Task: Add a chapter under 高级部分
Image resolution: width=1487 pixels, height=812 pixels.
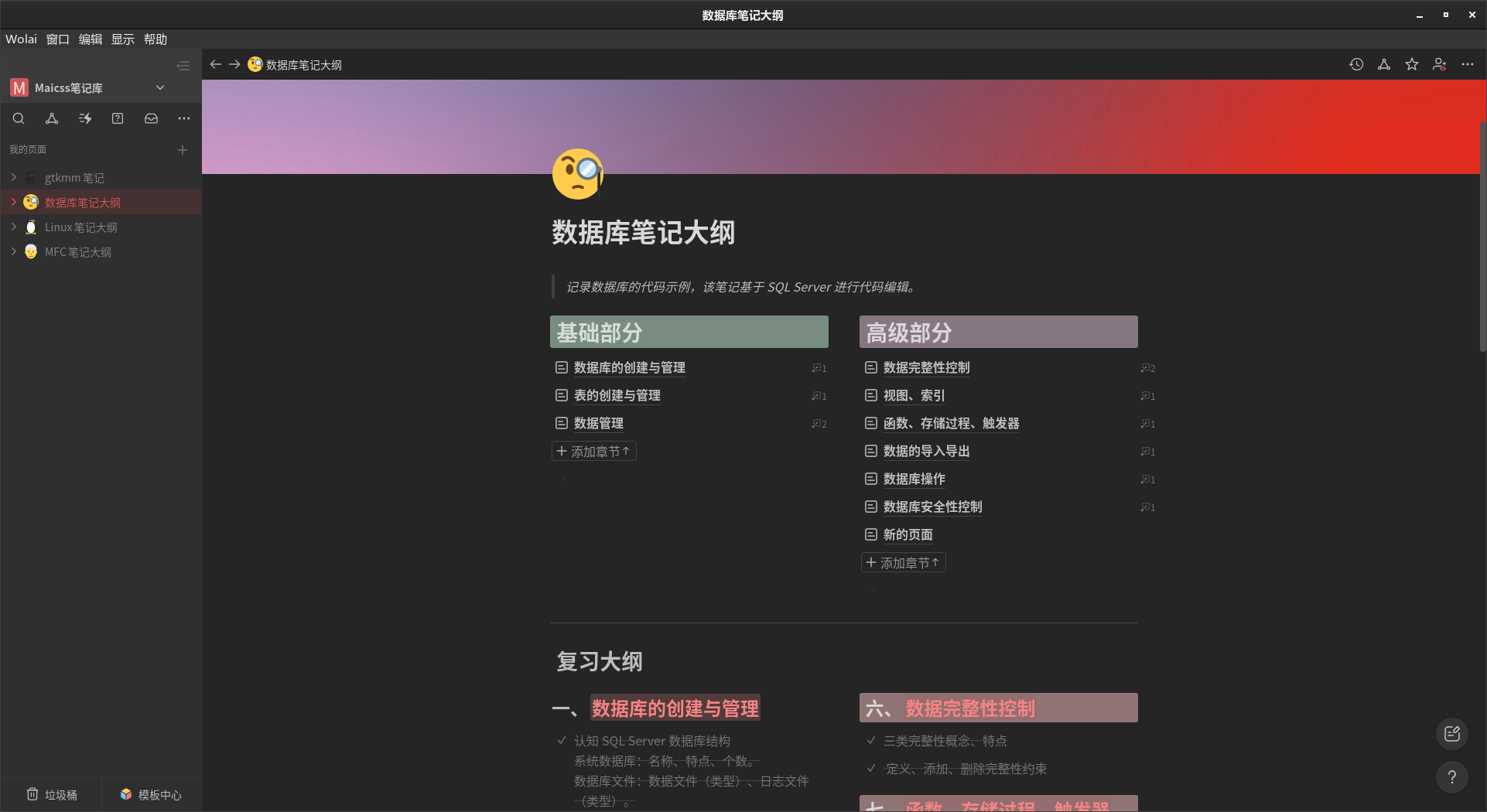Action: pos(904,563)
